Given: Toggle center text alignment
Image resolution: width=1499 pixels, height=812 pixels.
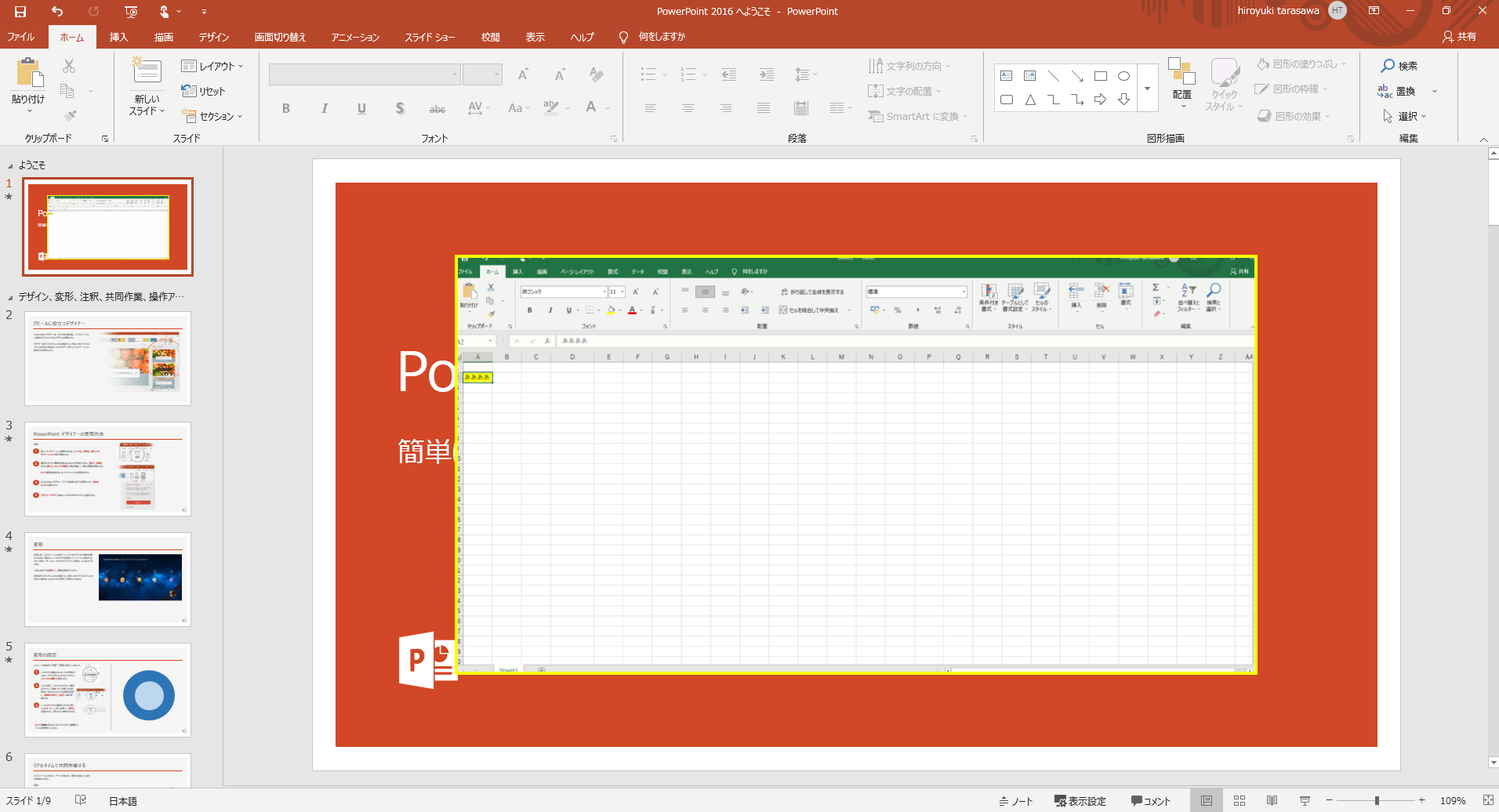Looking at the screenshot, I should tap(688, 108).
